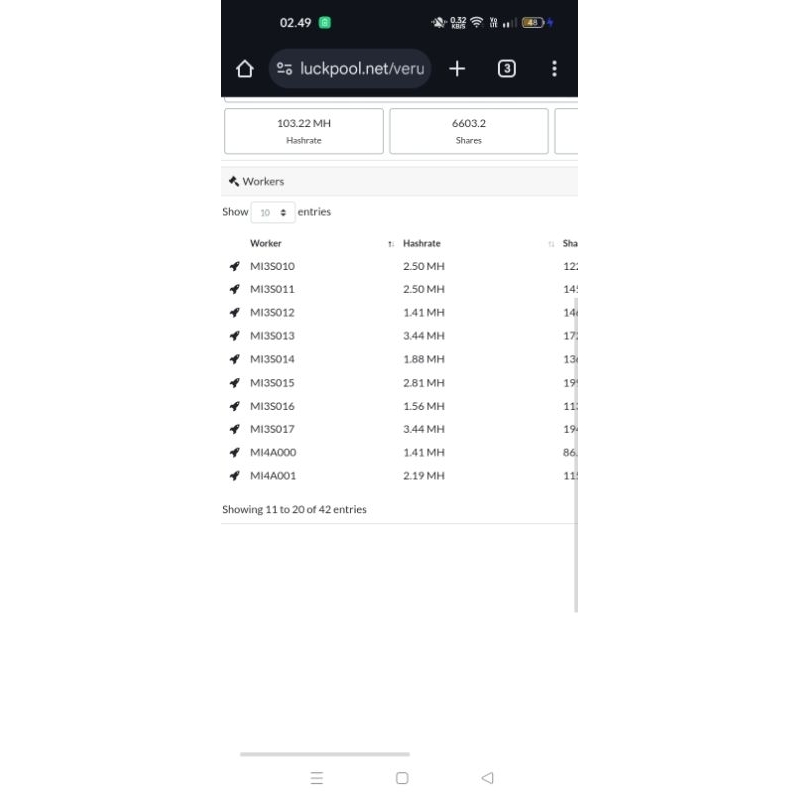The width and height of the screenshot is (800, 800).
Task: Open the tab switcher showing 3 tabs
Action: click(x=506, y=68)
